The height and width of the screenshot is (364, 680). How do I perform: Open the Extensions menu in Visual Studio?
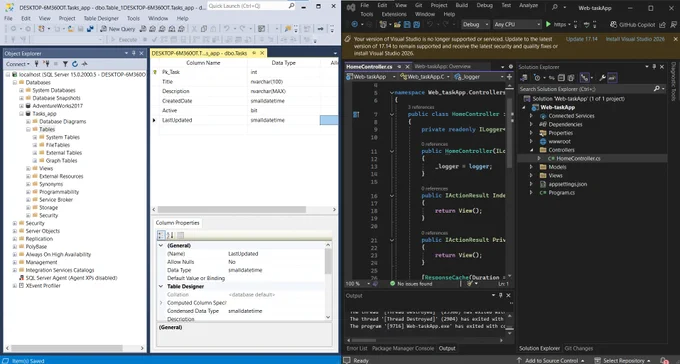pyautogui.click(x=394, y=14)
